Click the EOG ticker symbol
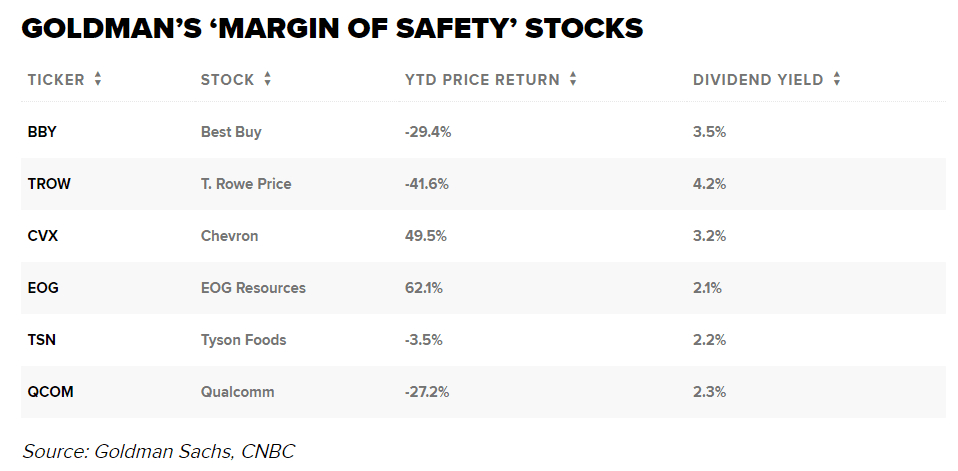The image size is (958, 471). click(x=43, y=288)
